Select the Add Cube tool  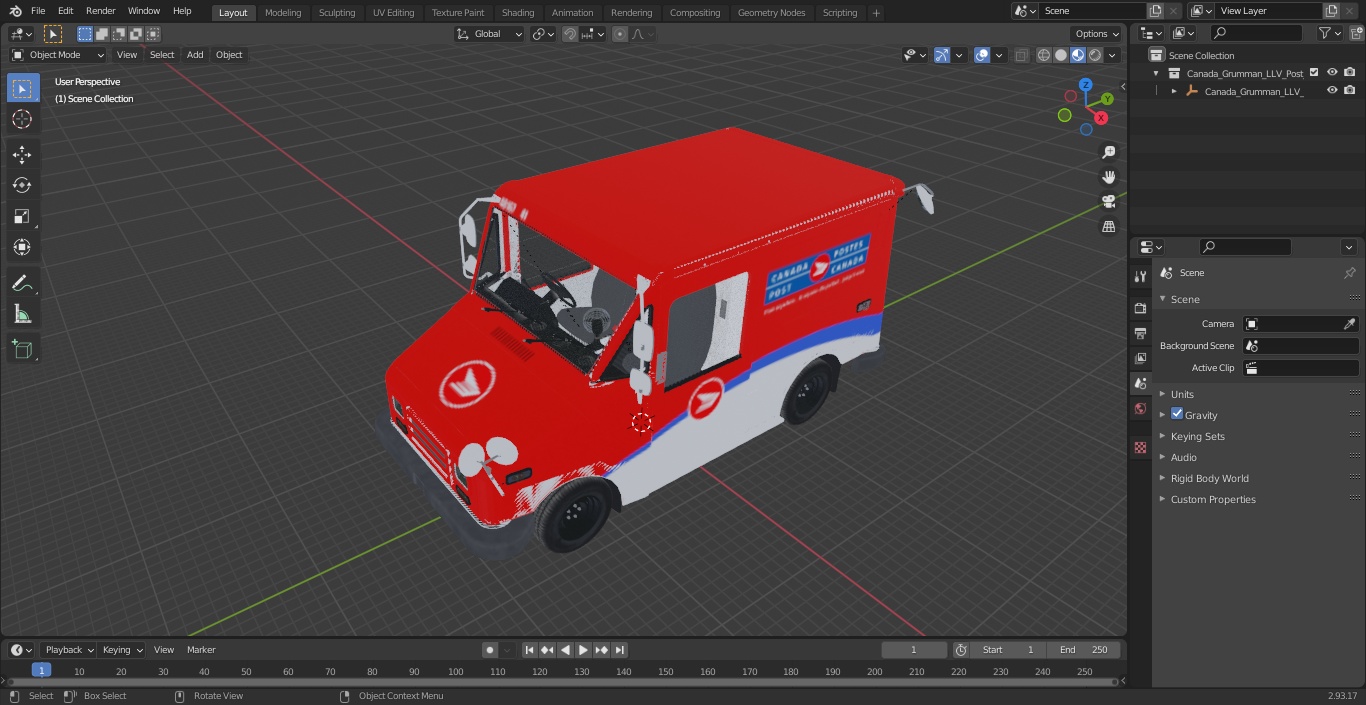point(22,350)
